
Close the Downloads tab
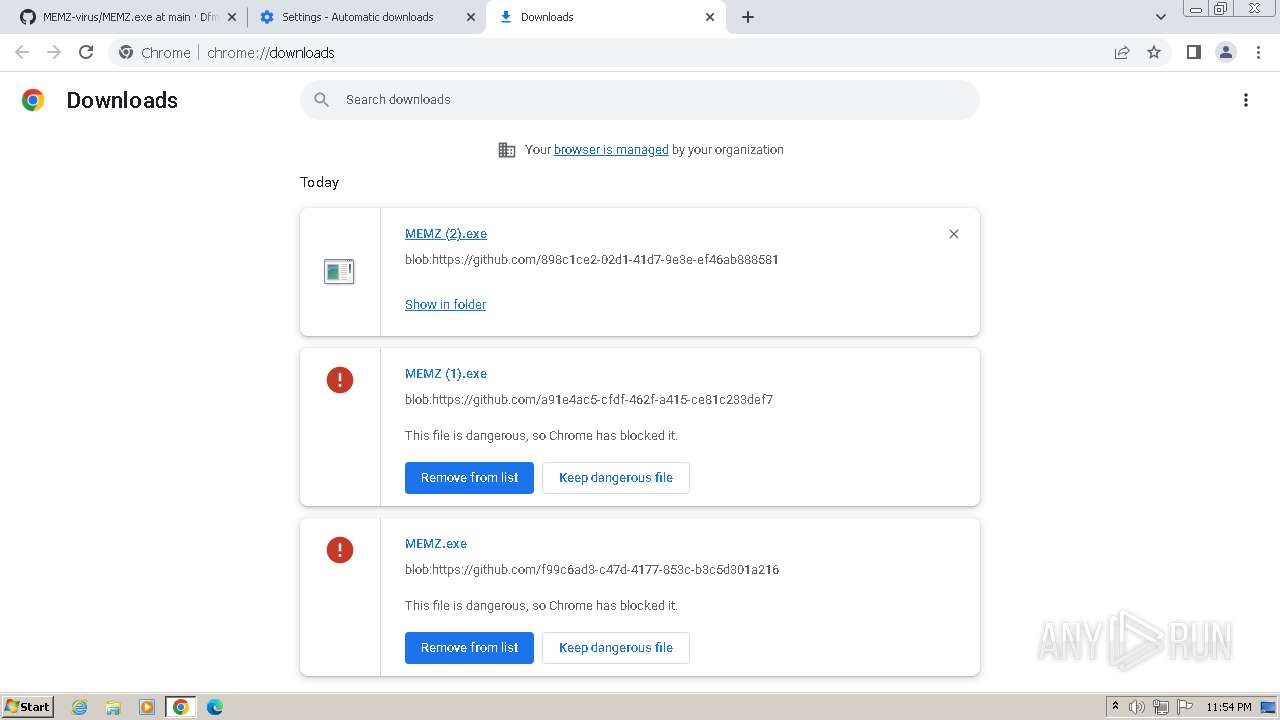710,17
